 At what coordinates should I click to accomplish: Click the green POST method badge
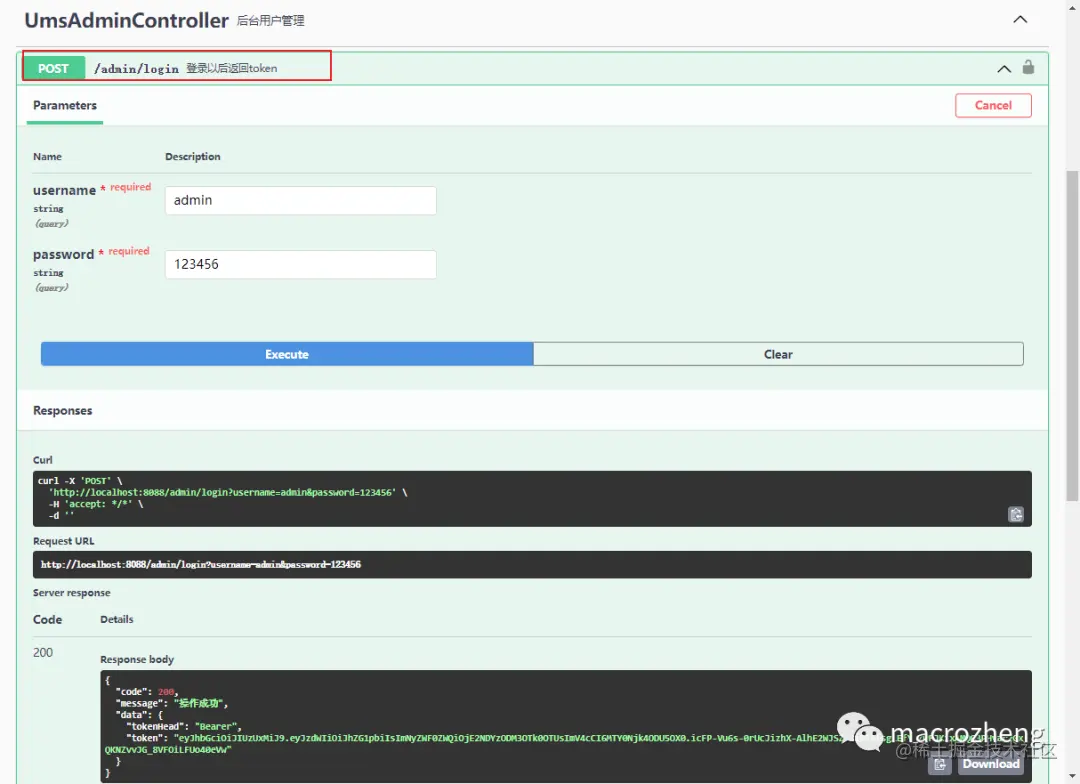point(53,68)
